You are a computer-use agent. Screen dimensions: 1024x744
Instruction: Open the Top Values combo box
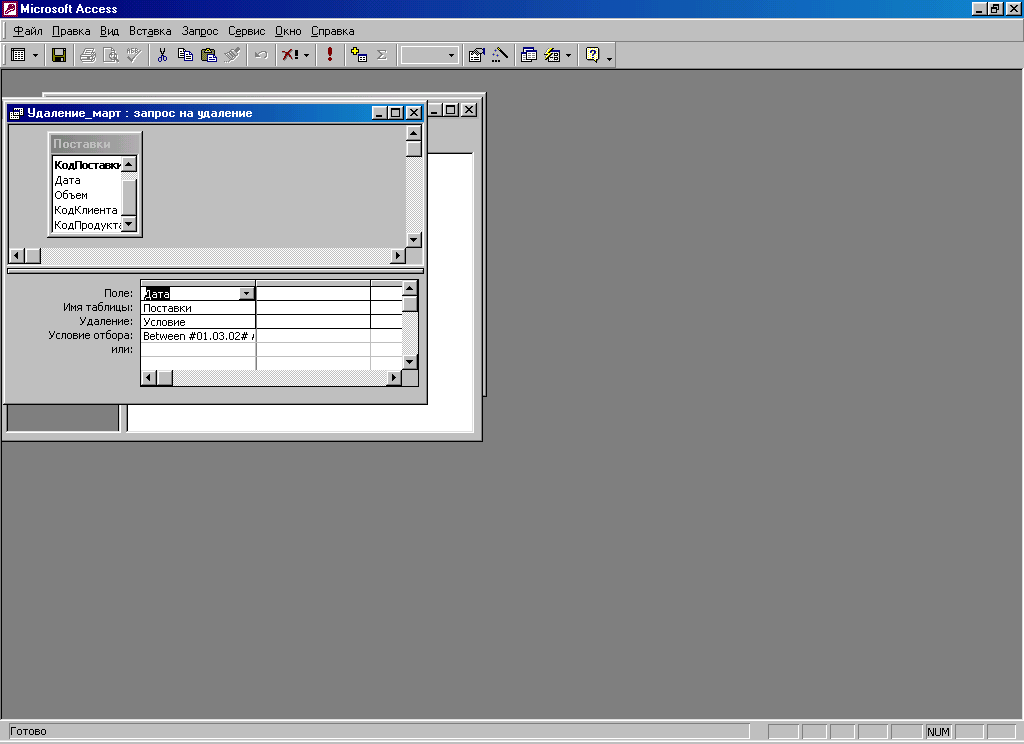pos(451,56)
